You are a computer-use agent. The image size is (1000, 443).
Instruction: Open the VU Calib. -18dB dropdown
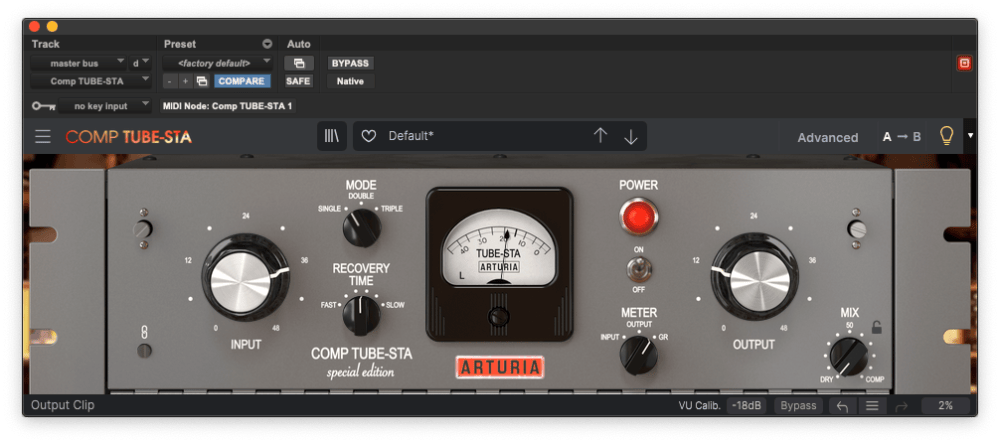[747, 406]
